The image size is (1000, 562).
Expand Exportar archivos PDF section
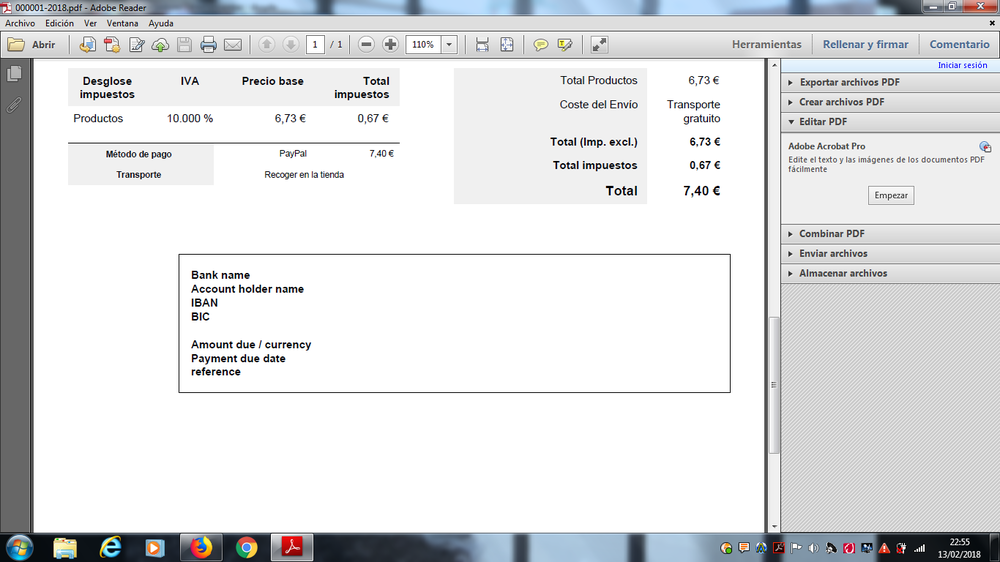(890, 82)
